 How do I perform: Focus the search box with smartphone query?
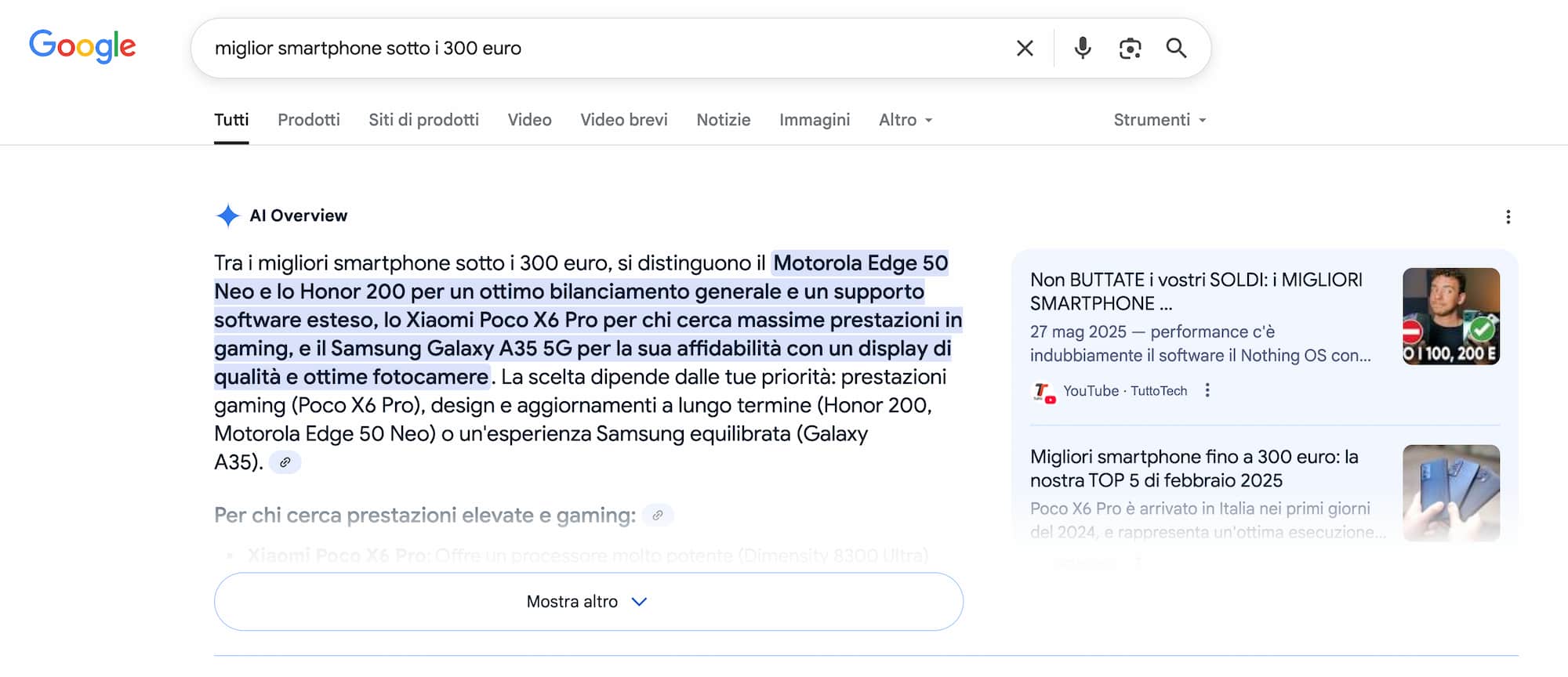click(x=604, y=49)
